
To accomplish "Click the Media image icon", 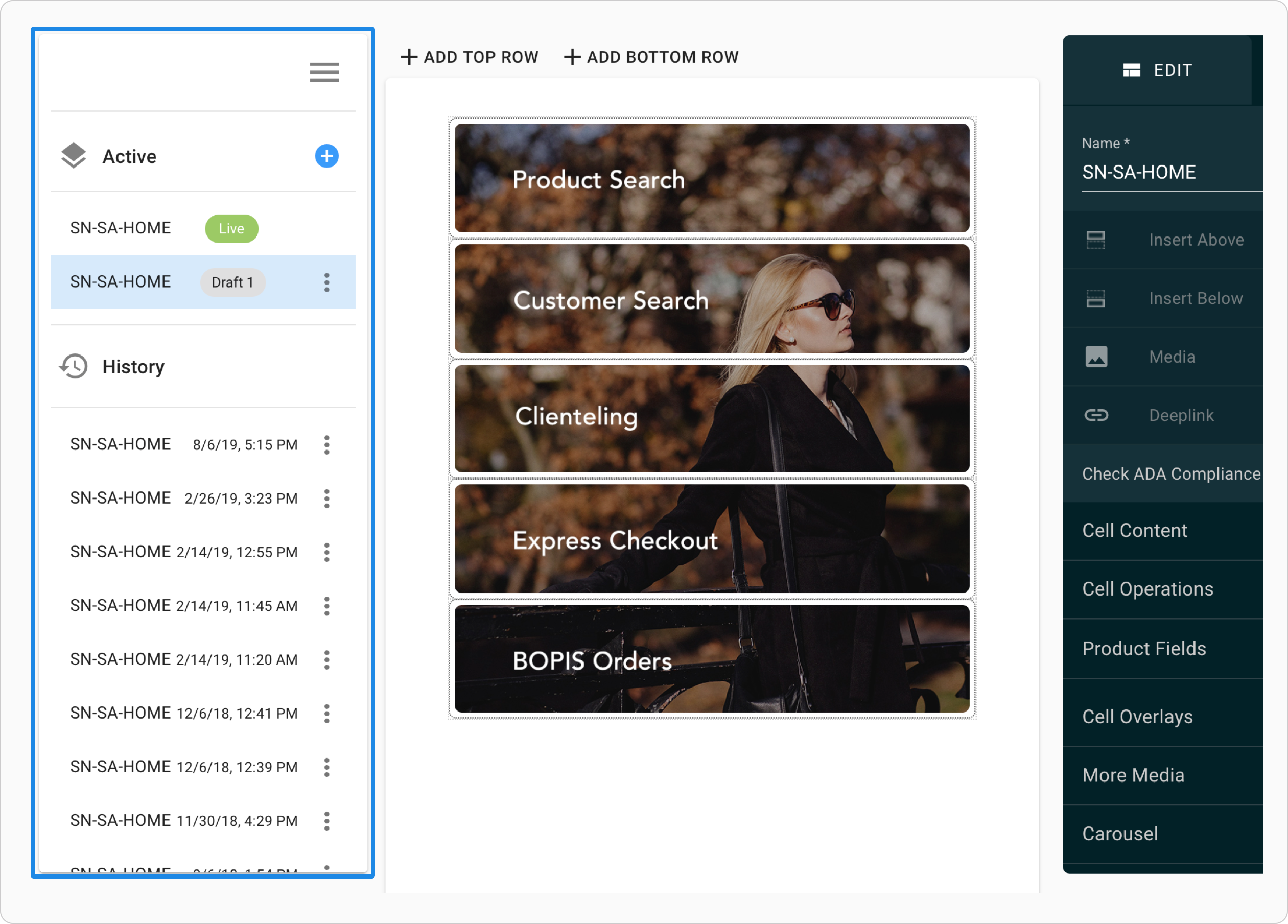I will pos(1096,357).
